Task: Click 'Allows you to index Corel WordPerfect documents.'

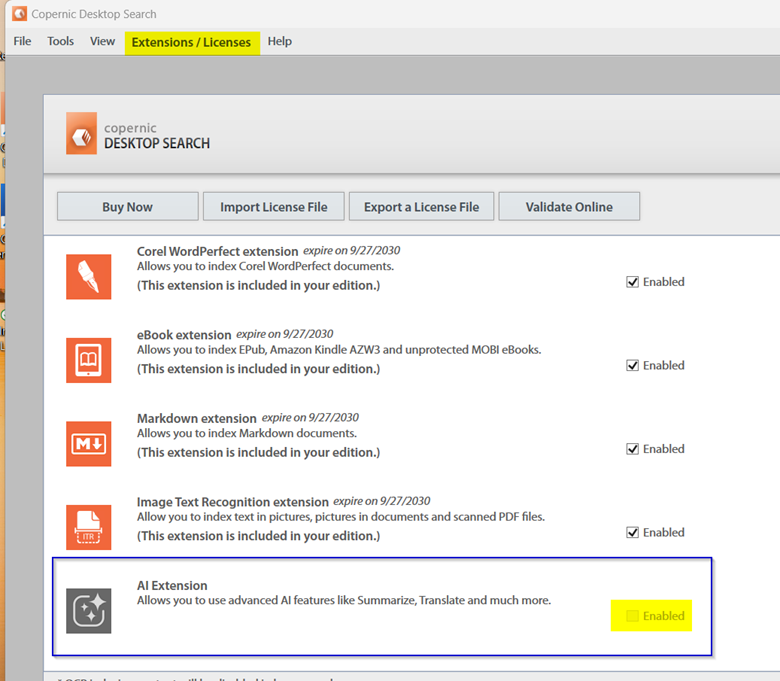Action: tap(265, 266)
